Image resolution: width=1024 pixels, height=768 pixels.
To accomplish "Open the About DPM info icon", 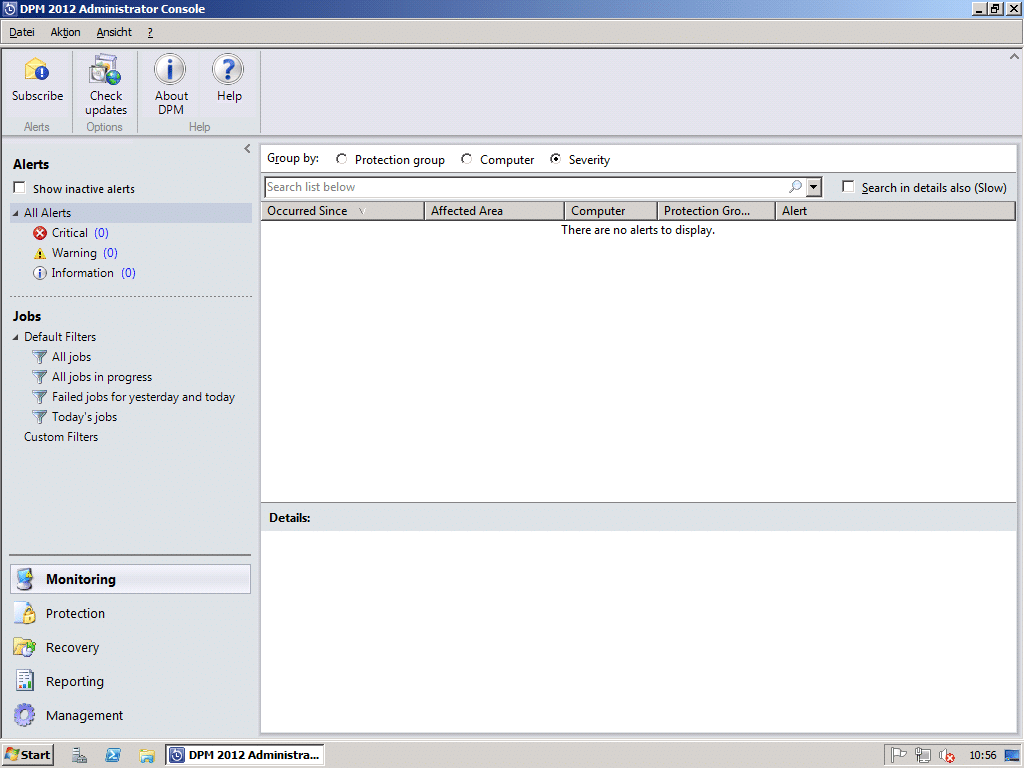I will (x=170, y=69).
